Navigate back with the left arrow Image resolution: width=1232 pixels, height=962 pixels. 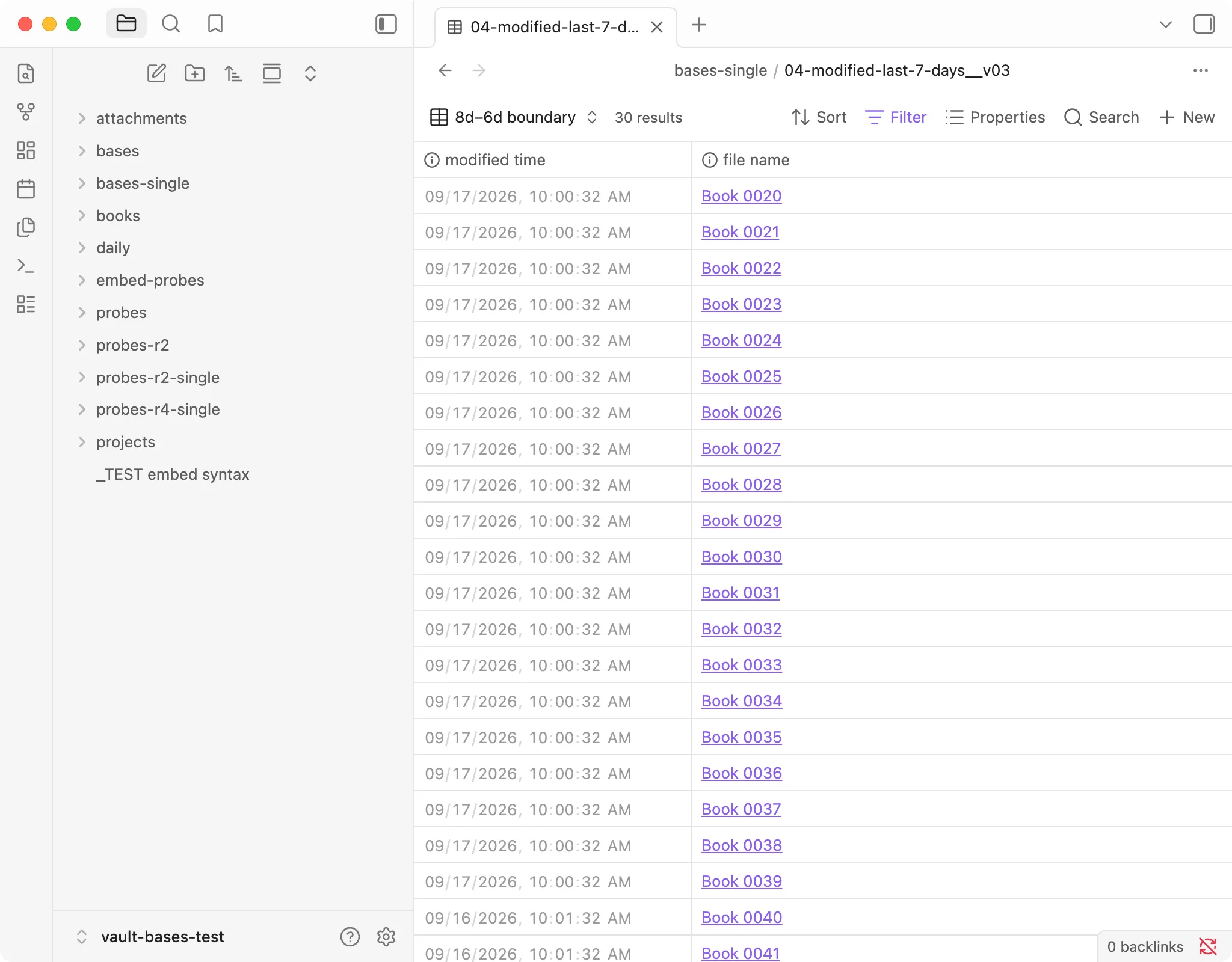click(445, 70)
